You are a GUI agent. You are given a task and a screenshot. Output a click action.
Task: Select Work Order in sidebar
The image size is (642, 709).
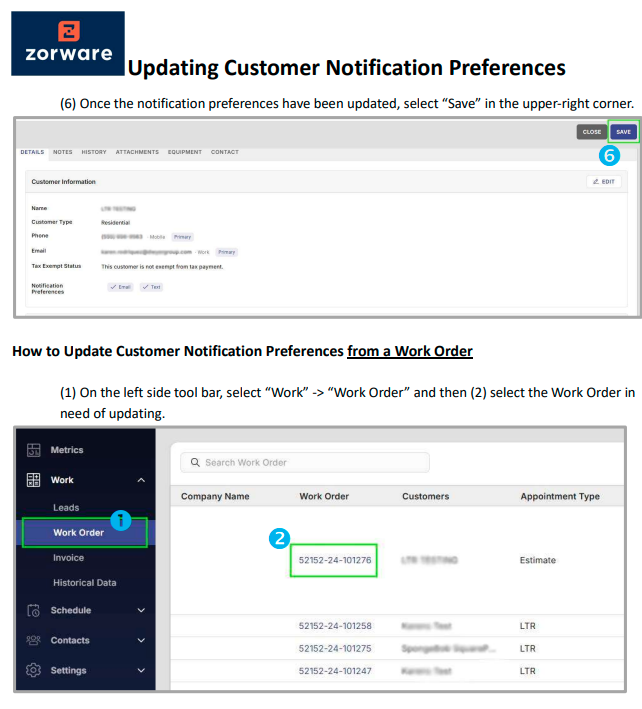[x=85, y=533]
